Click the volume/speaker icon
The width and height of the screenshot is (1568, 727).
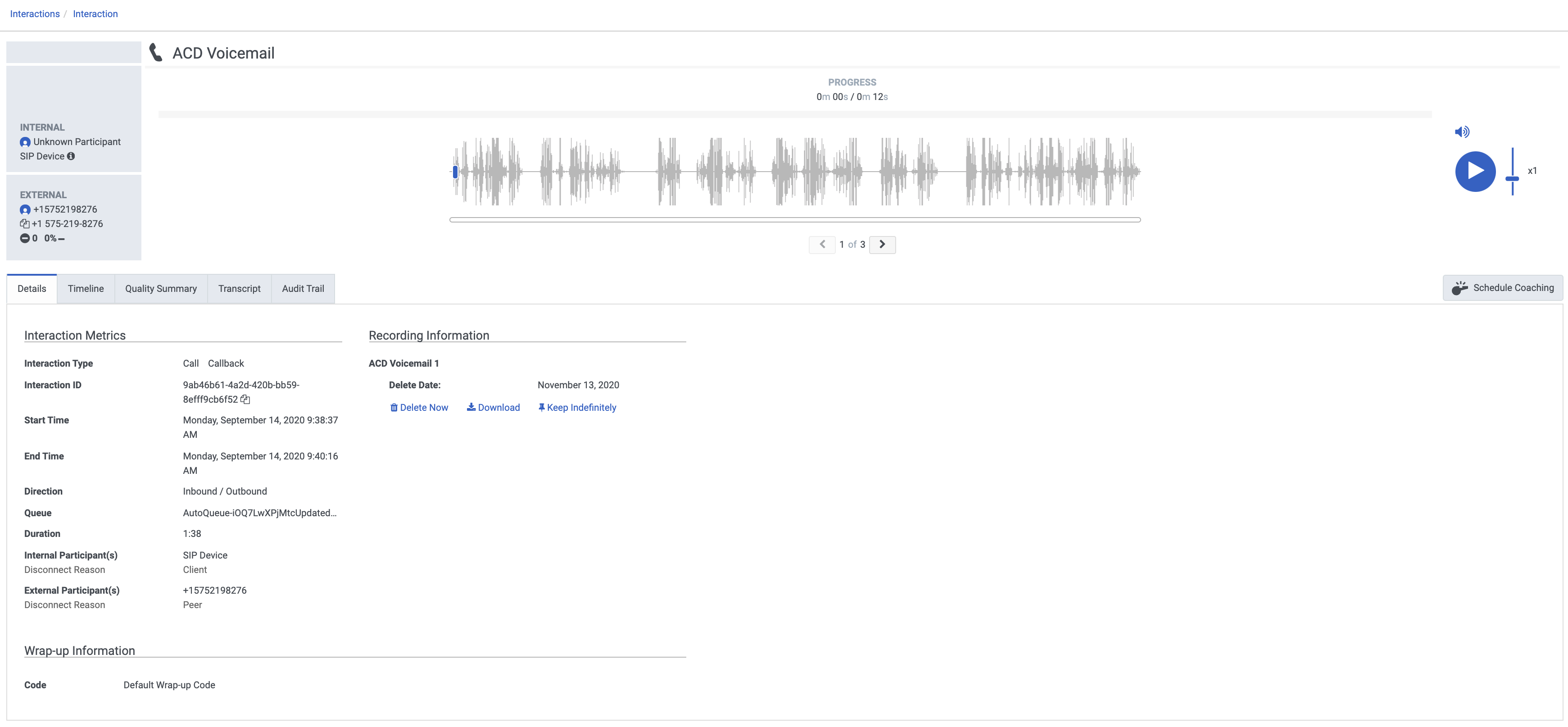click(1461, 131)
